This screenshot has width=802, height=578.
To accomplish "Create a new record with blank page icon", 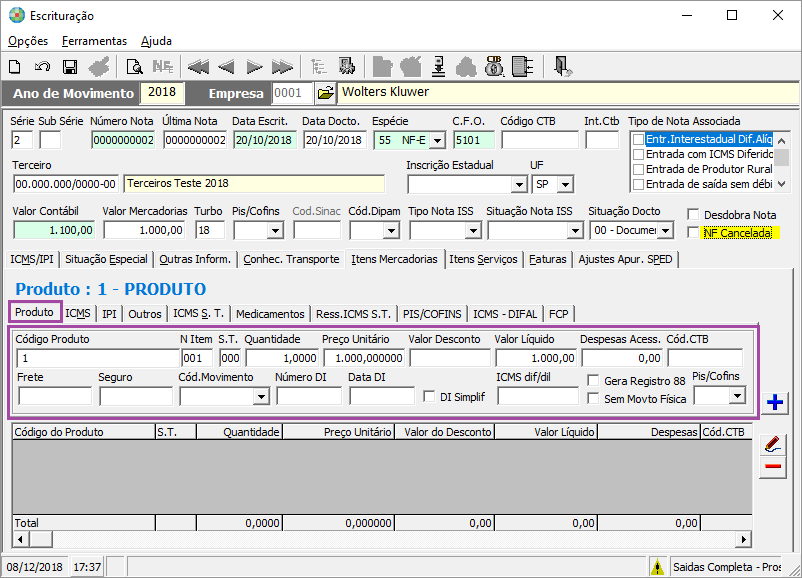I will (x=15, y=66).
